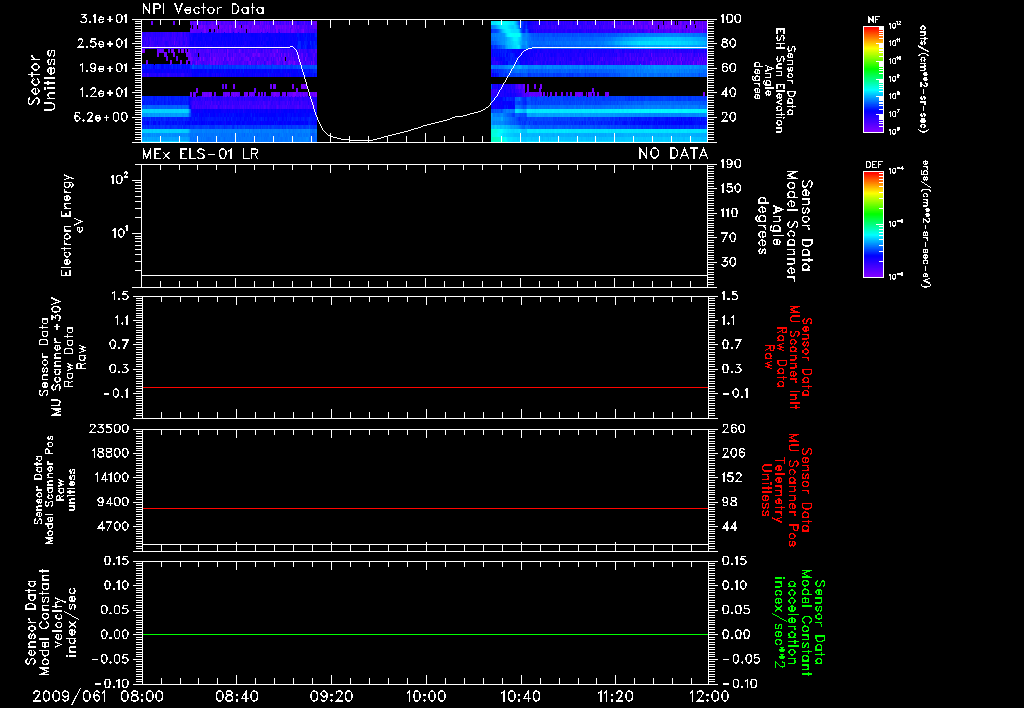Click the "MU Scanner +30V Raw Data" axis title
This screenshot has height=708, width=1024.
(x=63, y=357)
